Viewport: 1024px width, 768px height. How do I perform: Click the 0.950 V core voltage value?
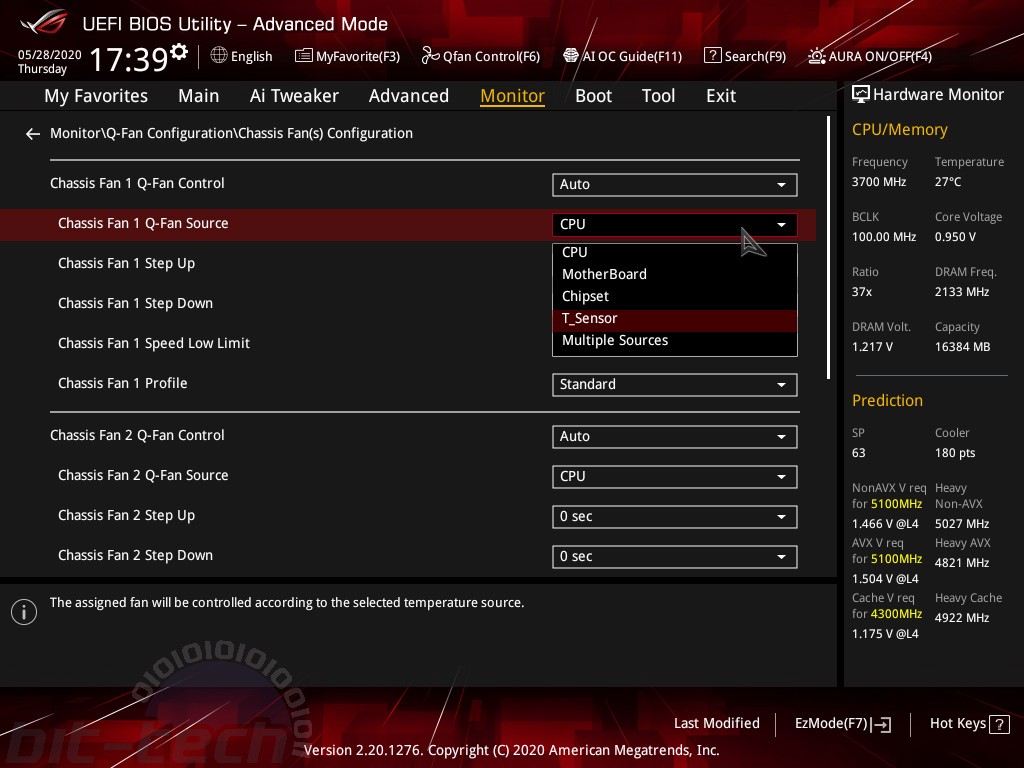pyautogui.click(x=955, y=237)
